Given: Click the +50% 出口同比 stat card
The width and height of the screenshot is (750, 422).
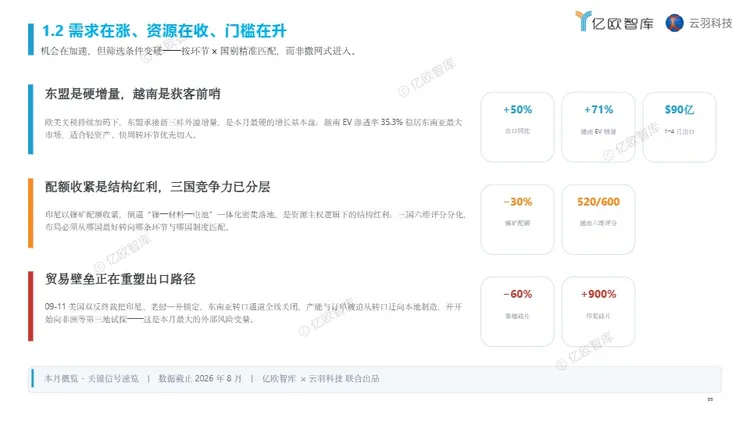Looking at the screenshot, I should coord(517,127).
